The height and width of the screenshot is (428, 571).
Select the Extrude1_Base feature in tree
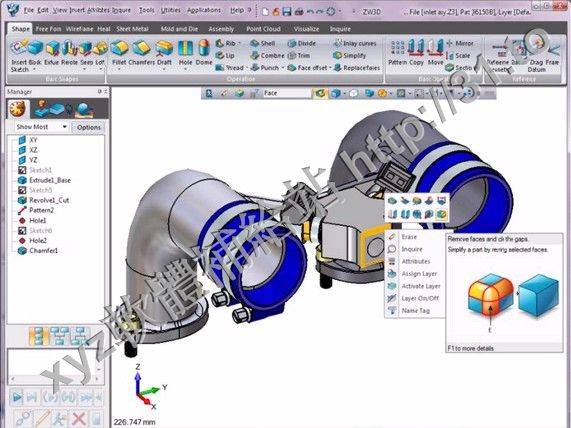(x=44, y=180)
